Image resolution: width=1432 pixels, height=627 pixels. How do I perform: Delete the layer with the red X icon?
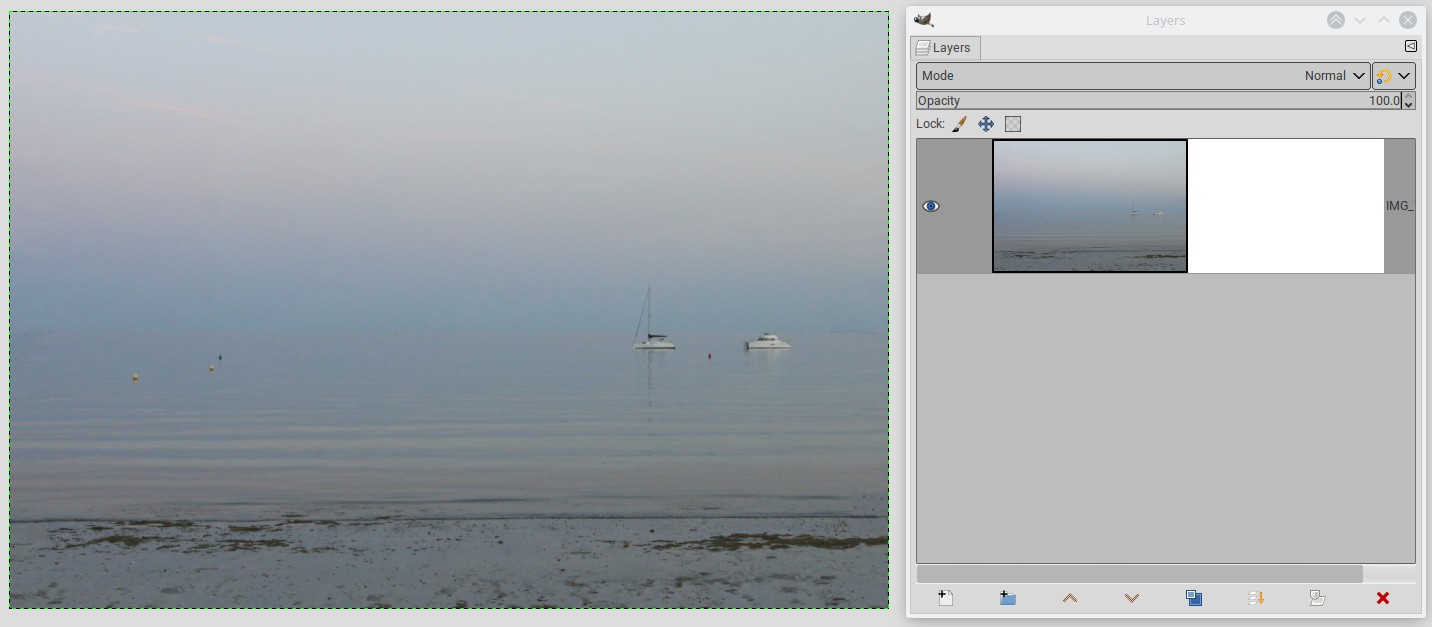1383,598
